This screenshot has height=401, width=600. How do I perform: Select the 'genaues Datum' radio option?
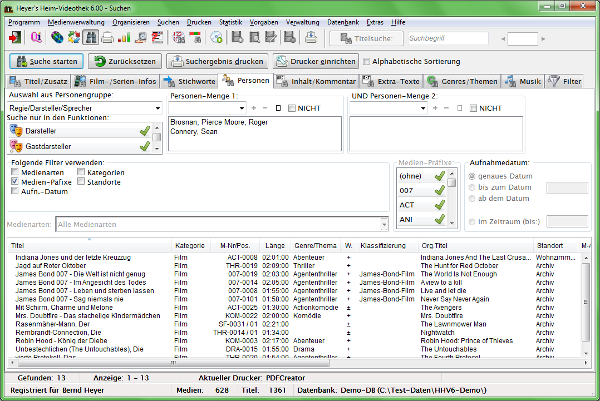(471, 176)
